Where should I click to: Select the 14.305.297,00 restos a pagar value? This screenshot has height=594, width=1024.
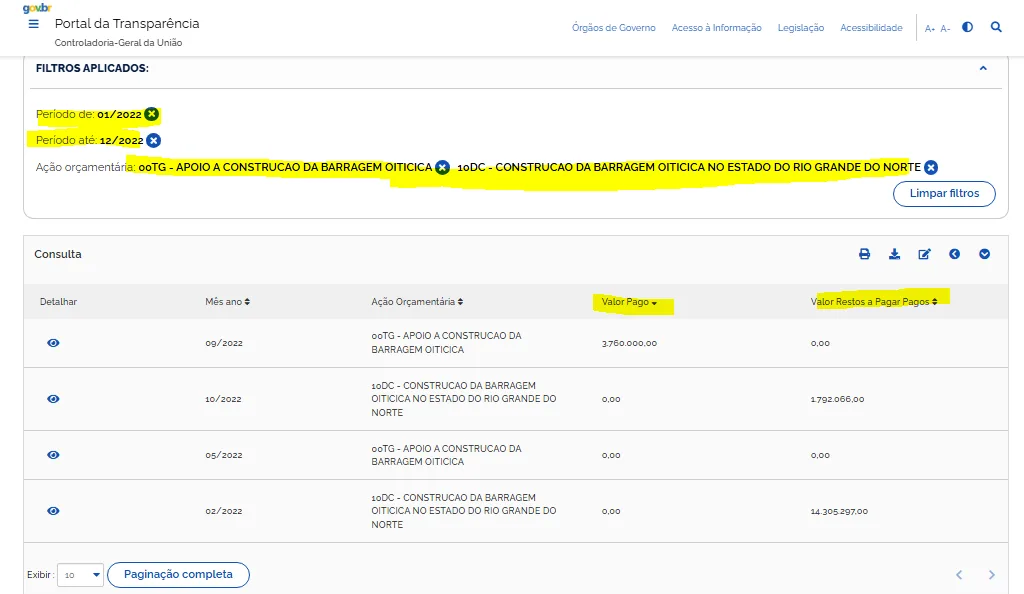[x=839, y=511]
